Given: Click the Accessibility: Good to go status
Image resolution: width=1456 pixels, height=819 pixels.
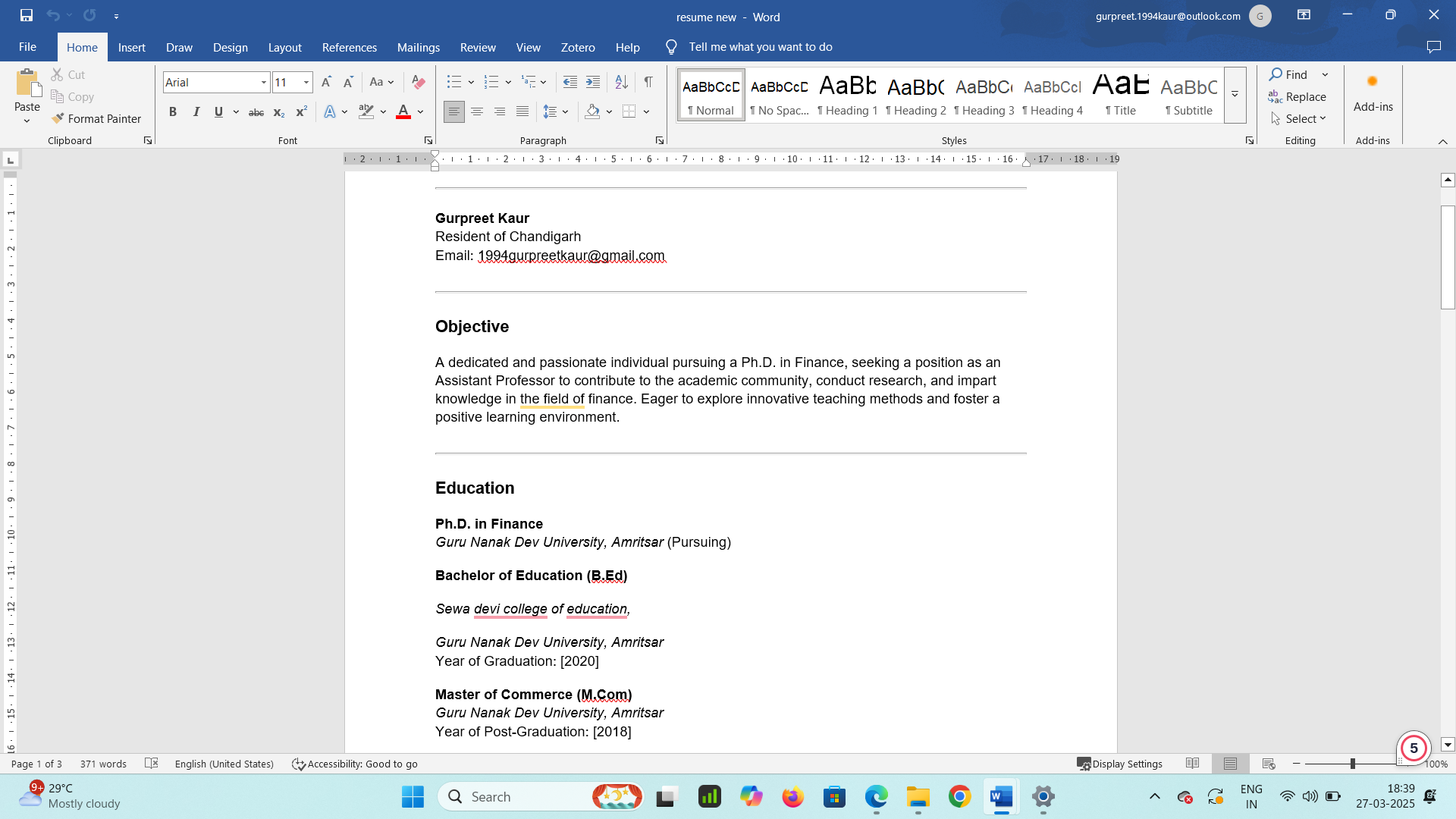Looking at the screenshot, I should (x=355, y=764).
